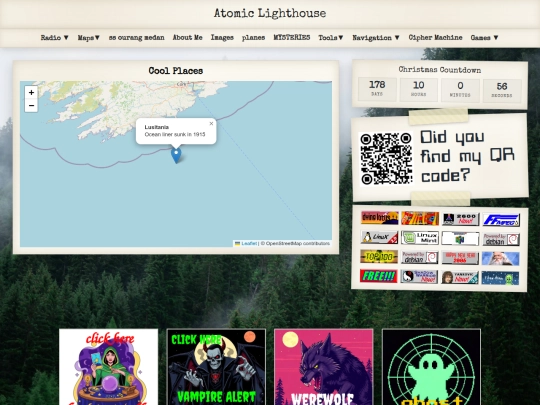Expand the Radio dropdown menu

(x=54, y=38)
